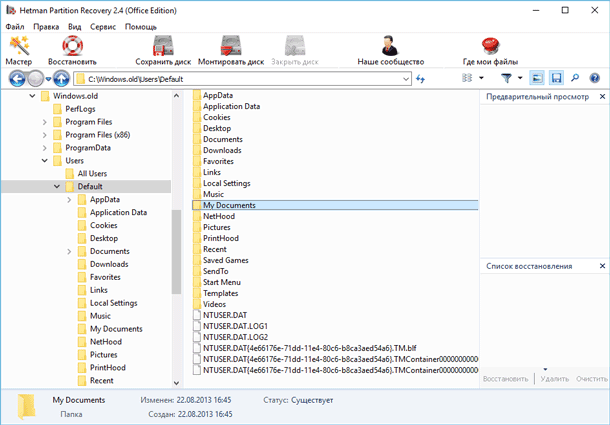Click the filter funnel icon
The width and height of the screenshot is (610, 425).
pyautogui.click(x=506, y=78)
